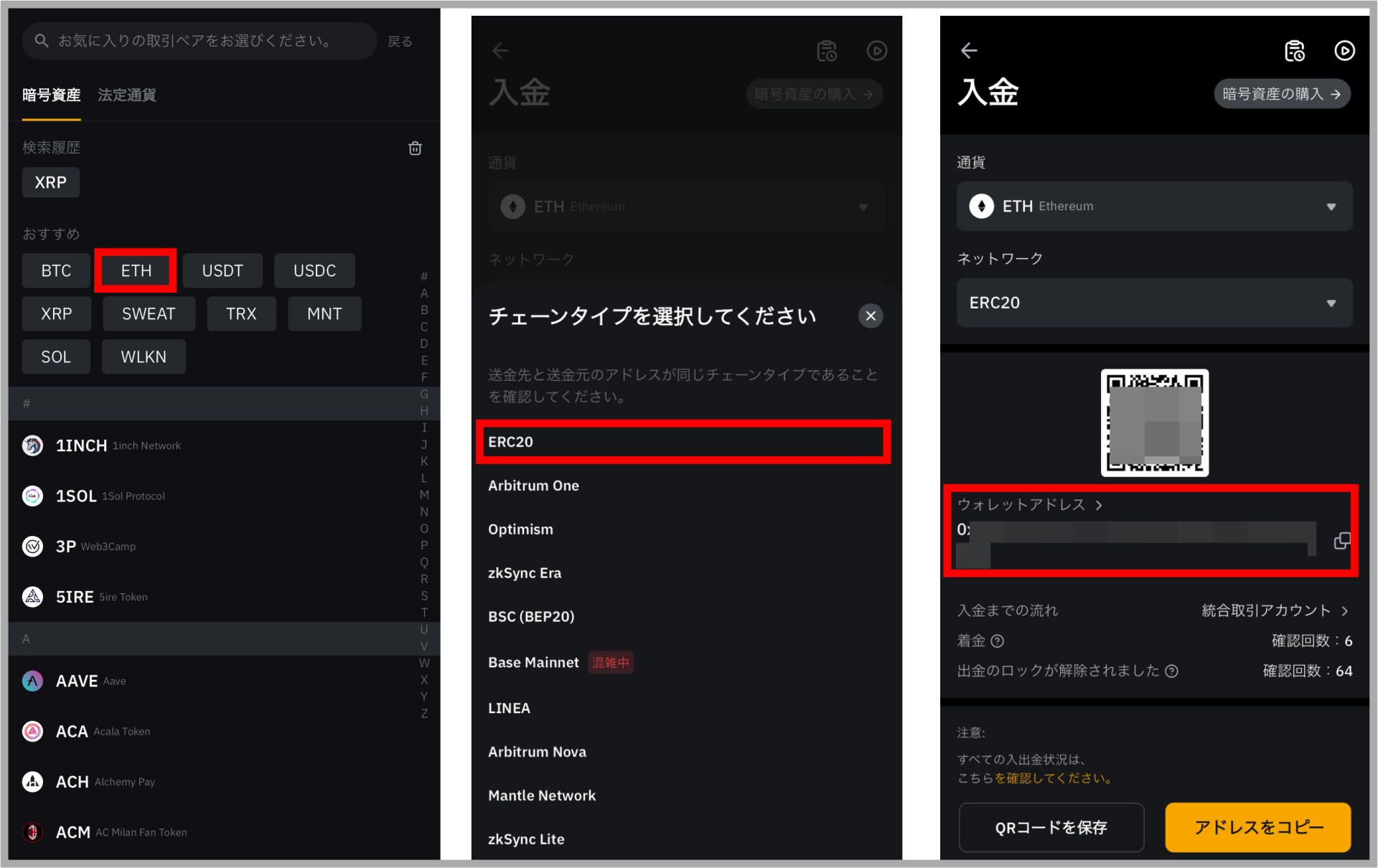The image size is (1378, 868).
Task: Expand the ERC20 network dropdown
Action: tap(1331, 303)
